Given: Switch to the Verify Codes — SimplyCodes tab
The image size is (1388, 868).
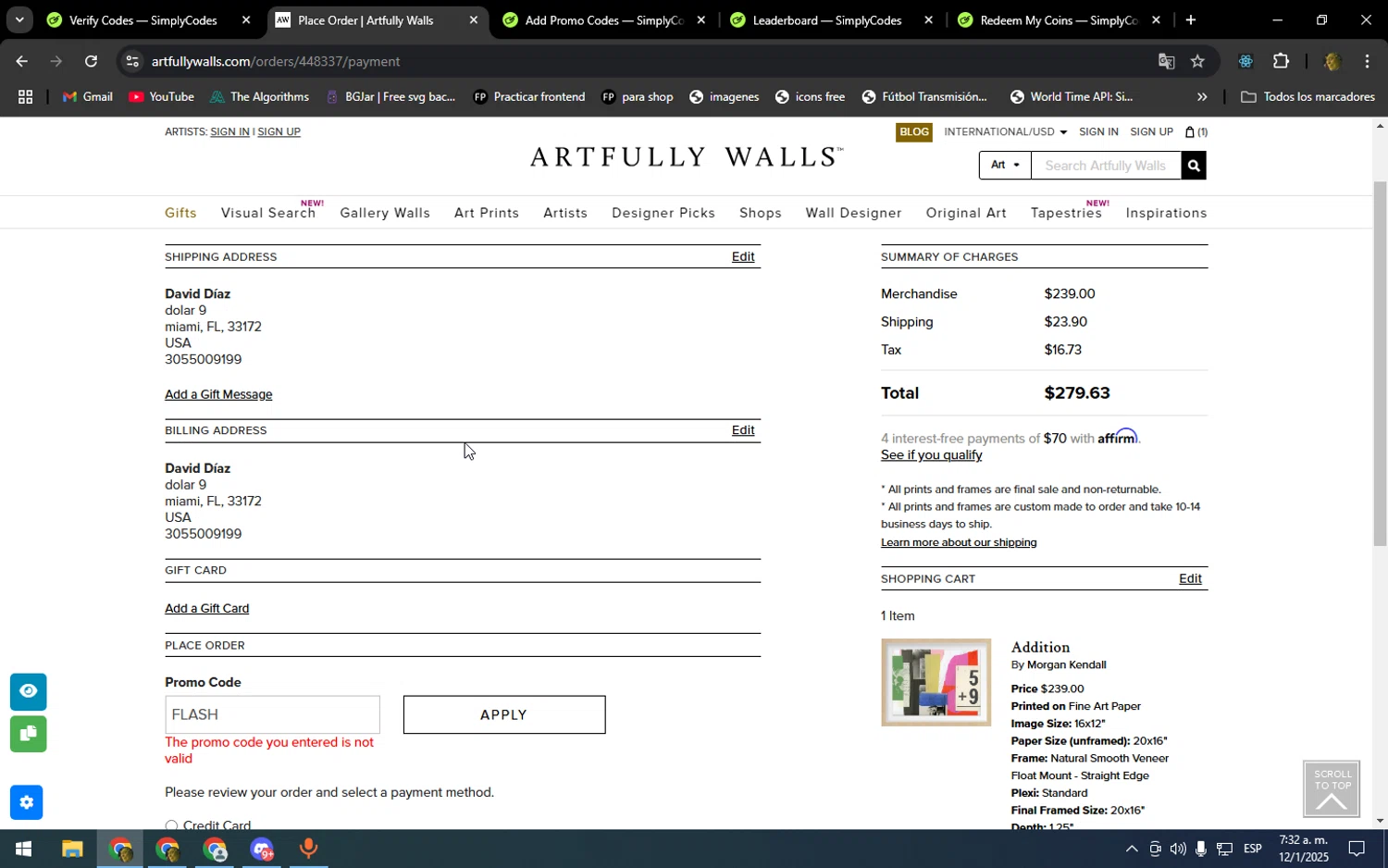Looking at the screenshot, I should coord(143,19).
